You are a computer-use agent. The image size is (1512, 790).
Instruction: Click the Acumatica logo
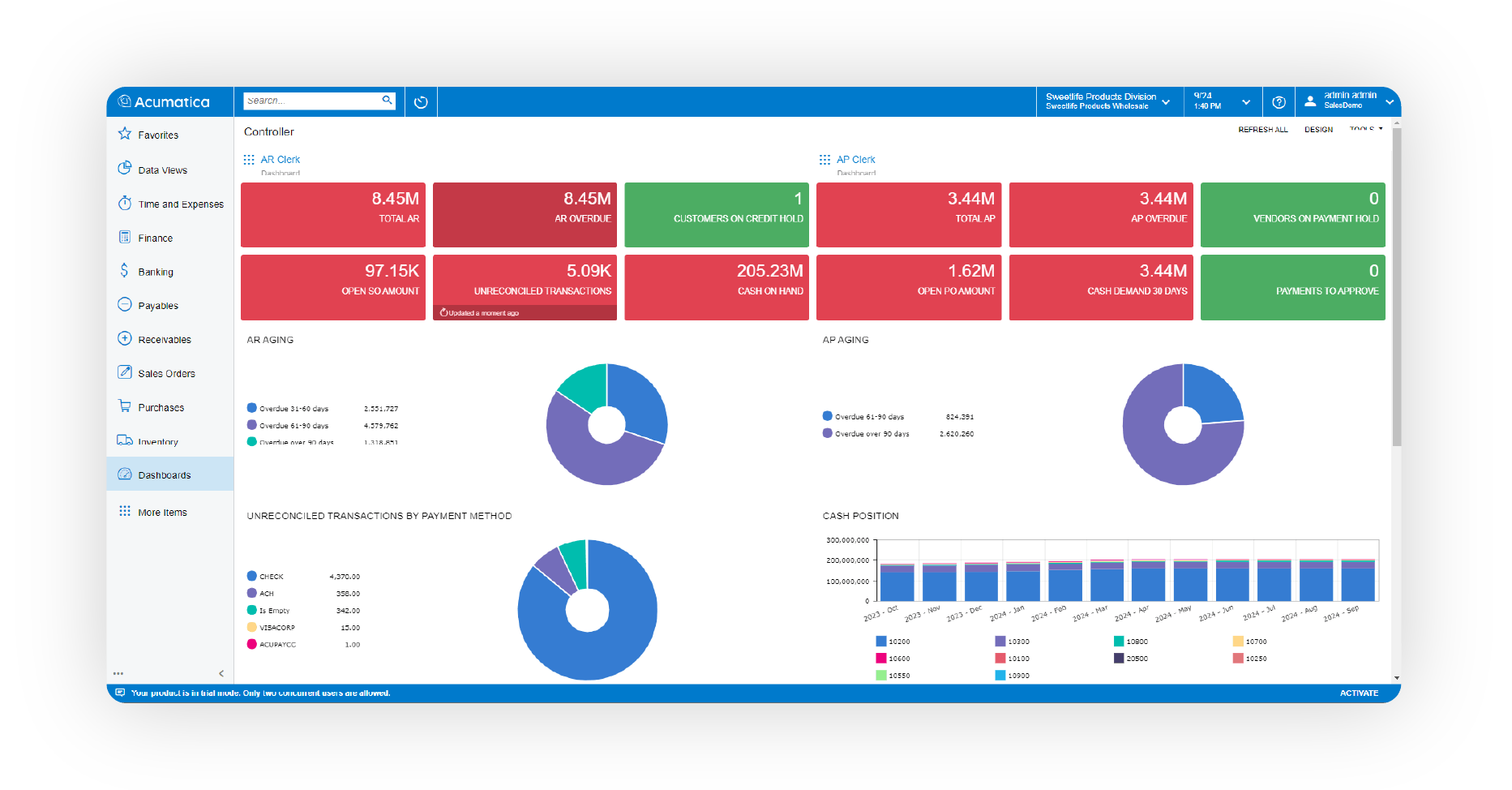[x=165, y=101]
